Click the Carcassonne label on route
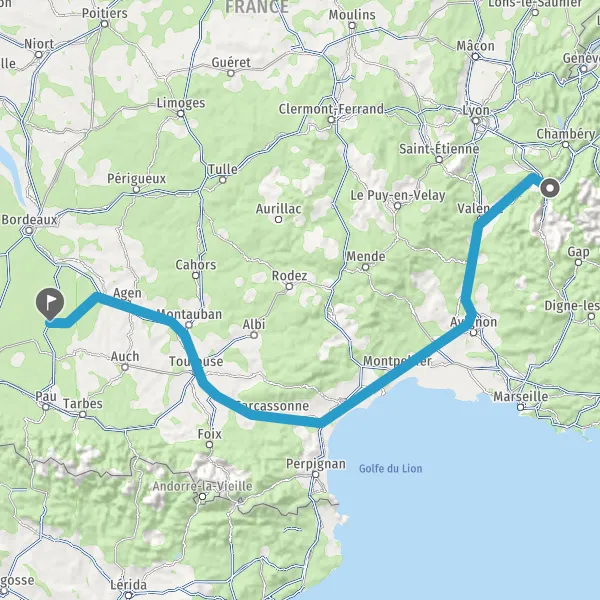Screen dimensions: 600x600 coord(272,406)
